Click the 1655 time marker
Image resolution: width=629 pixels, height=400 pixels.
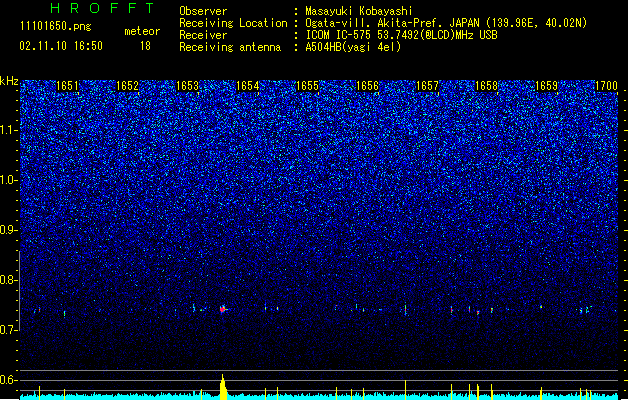click(x=307, y=86)
